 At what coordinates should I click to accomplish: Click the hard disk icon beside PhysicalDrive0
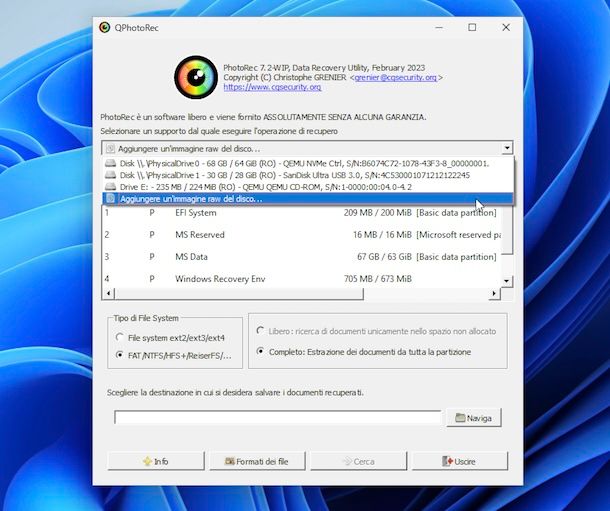[111, 163]
